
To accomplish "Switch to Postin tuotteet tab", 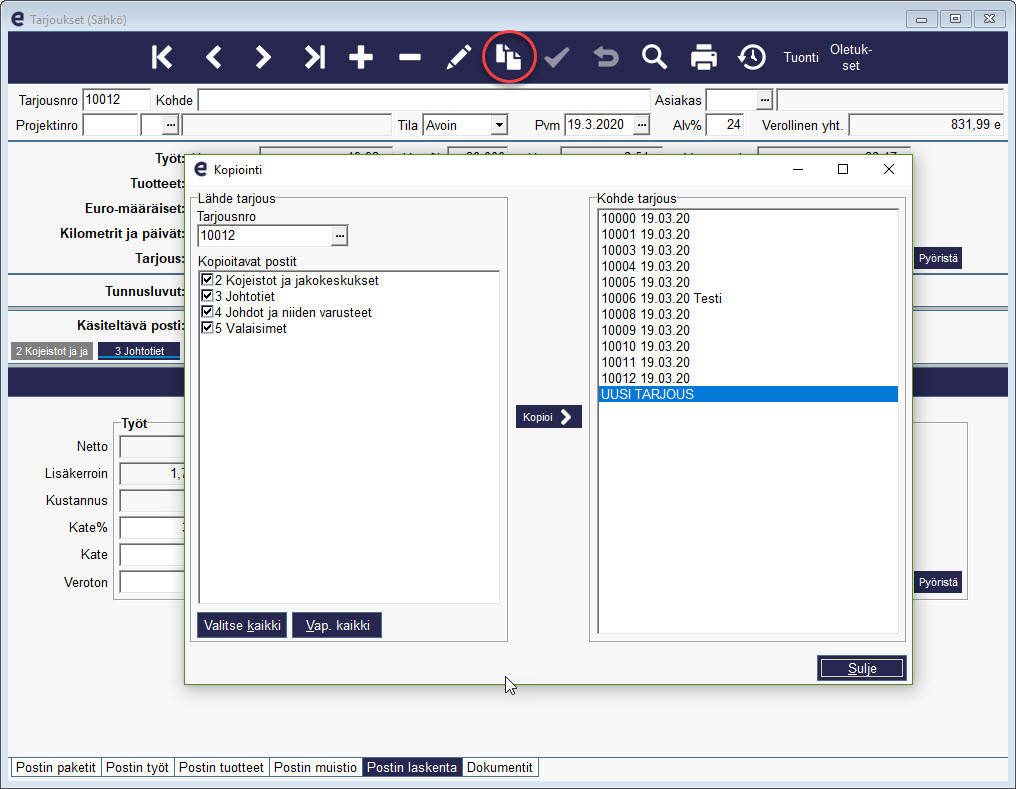I will tap(221, 768).
